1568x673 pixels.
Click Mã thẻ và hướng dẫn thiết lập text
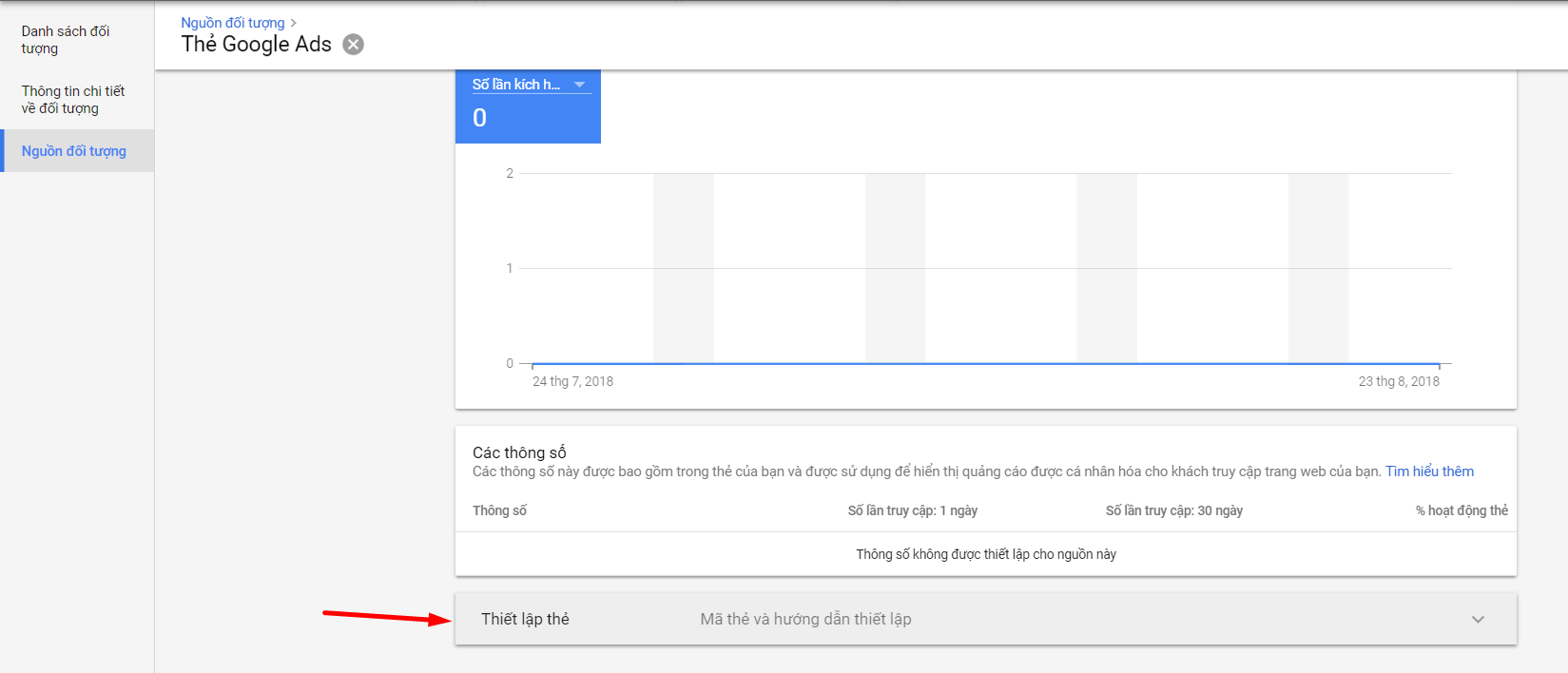[x=805, y=619]
